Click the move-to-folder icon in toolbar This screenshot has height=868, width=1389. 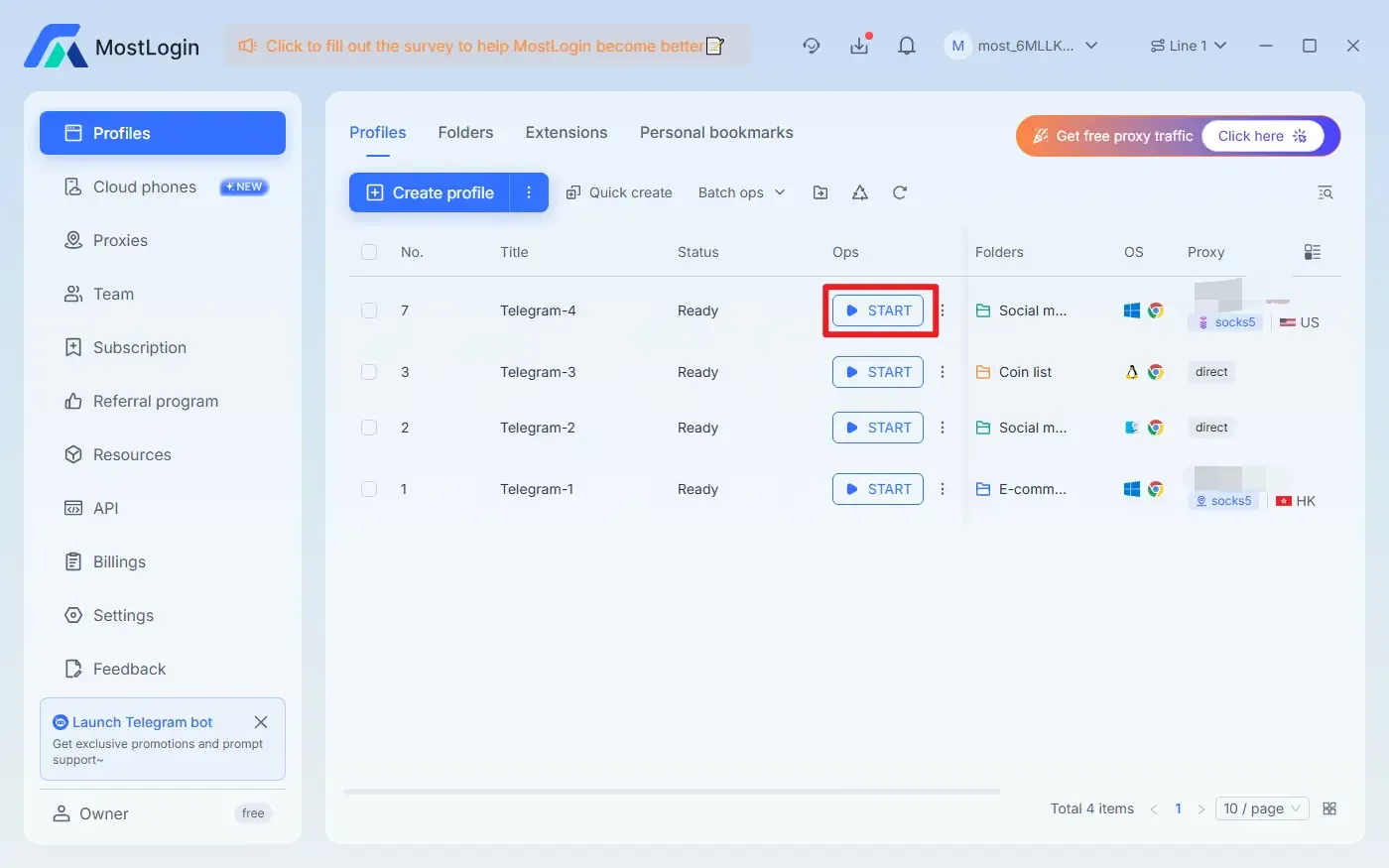(821, 192)
